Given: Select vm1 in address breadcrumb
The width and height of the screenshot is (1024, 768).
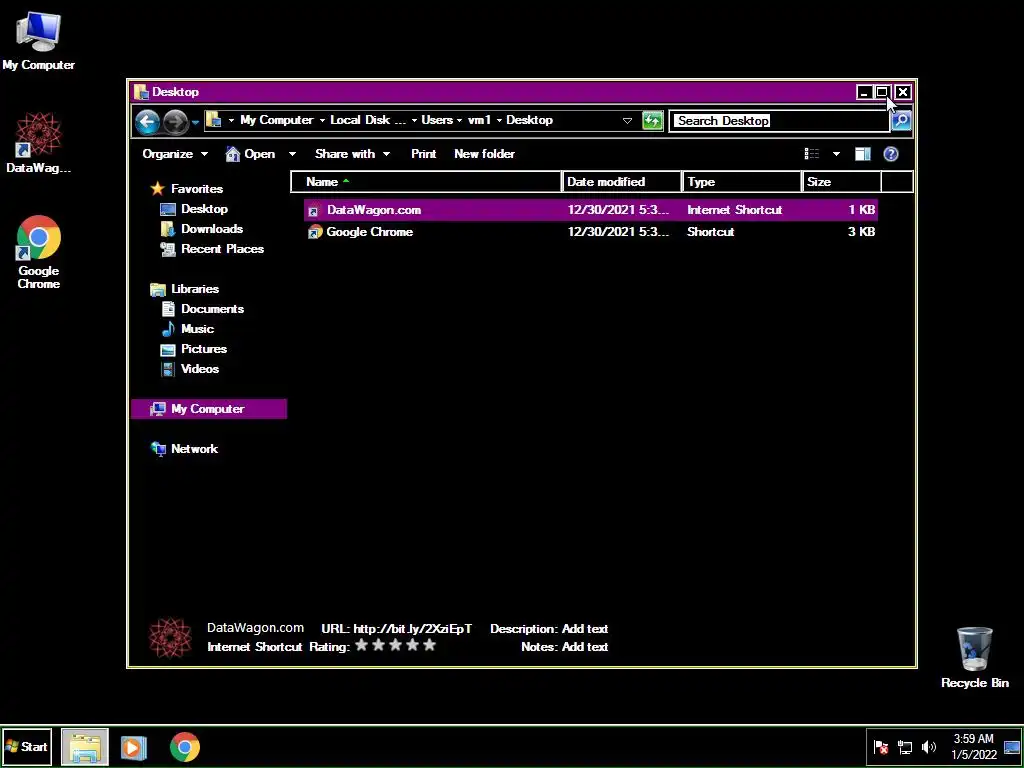Looking at the screenshot, I should pyautogui.click(x=479, y=120).
